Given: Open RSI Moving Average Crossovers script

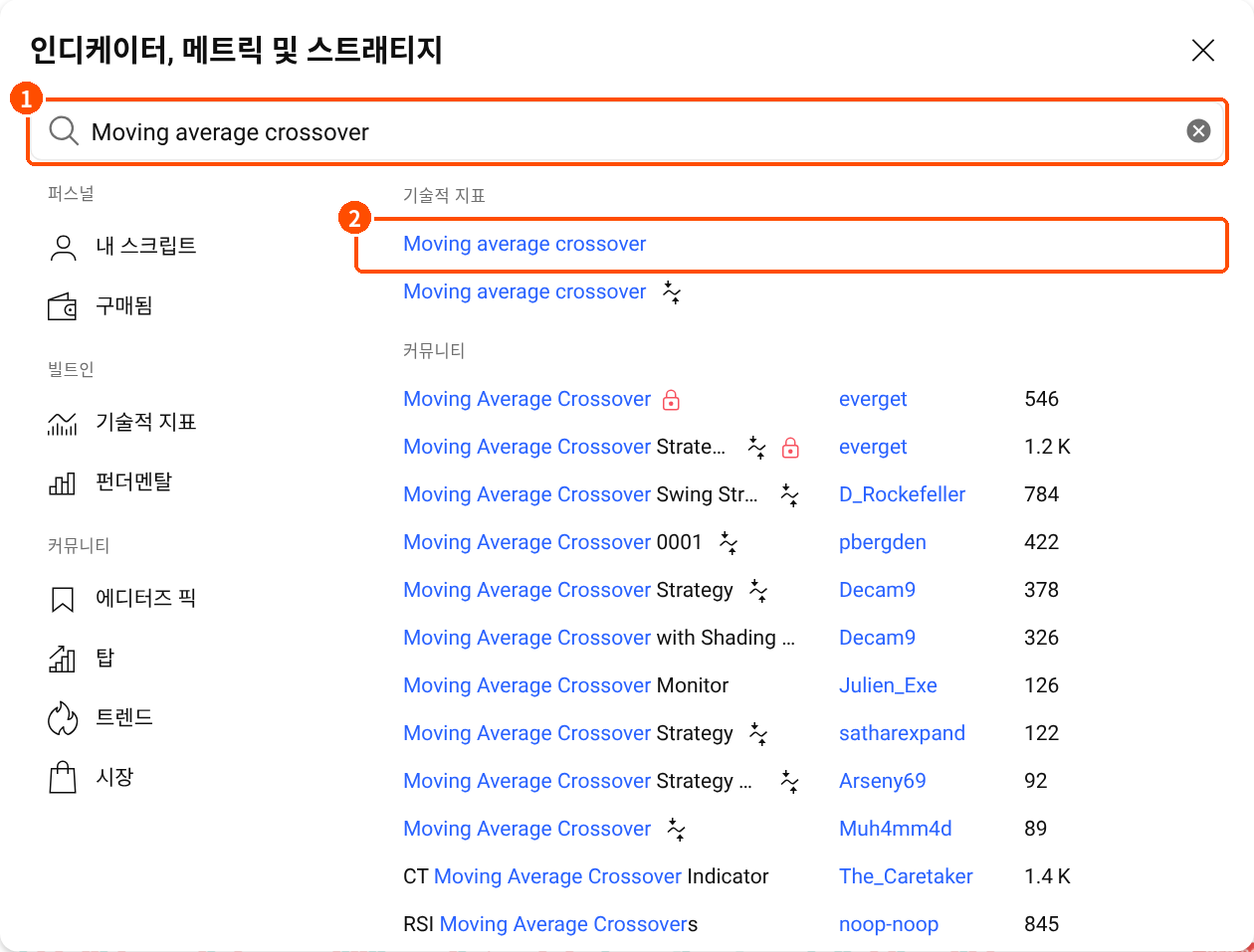Looking at the screenshot, I should tap(550, 924).
